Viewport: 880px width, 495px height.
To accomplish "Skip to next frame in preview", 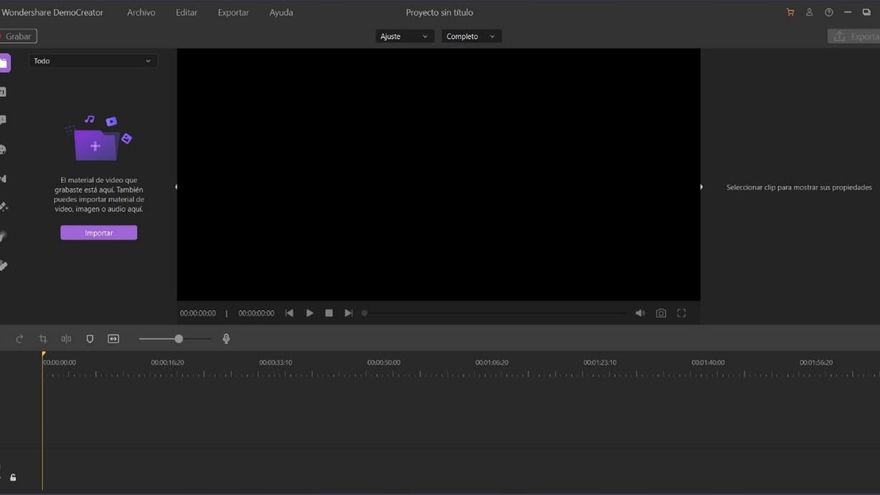I will (x=349, y=313).
